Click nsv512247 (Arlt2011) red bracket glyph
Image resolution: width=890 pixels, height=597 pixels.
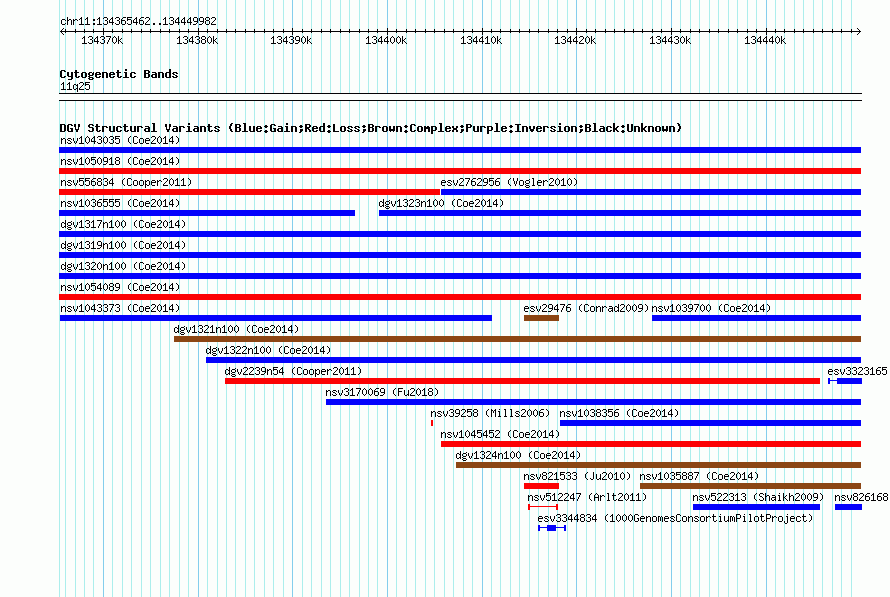click(543, 507)
